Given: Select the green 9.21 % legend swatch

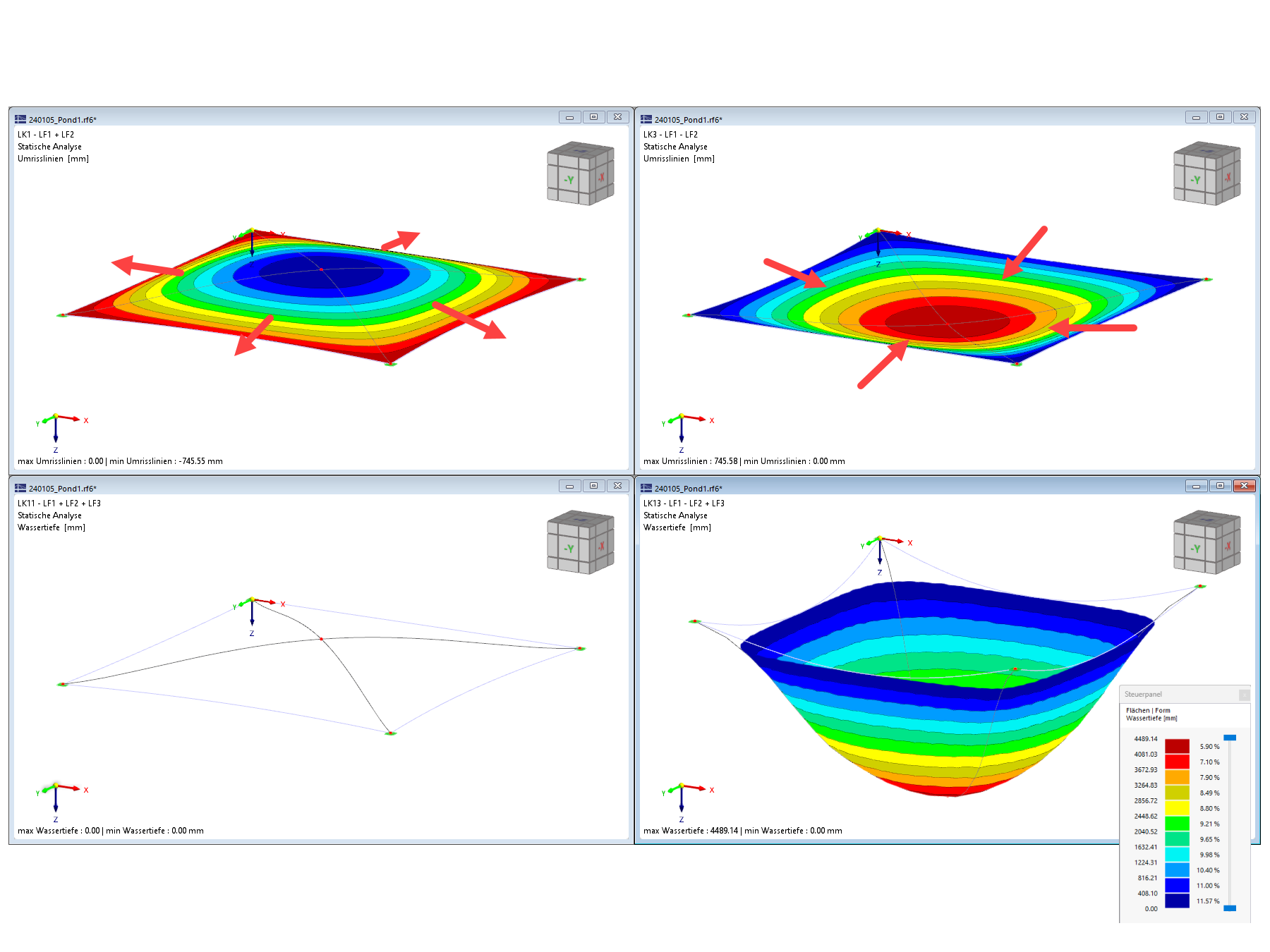Looking at the screenshot, I should coord(1177,824).
